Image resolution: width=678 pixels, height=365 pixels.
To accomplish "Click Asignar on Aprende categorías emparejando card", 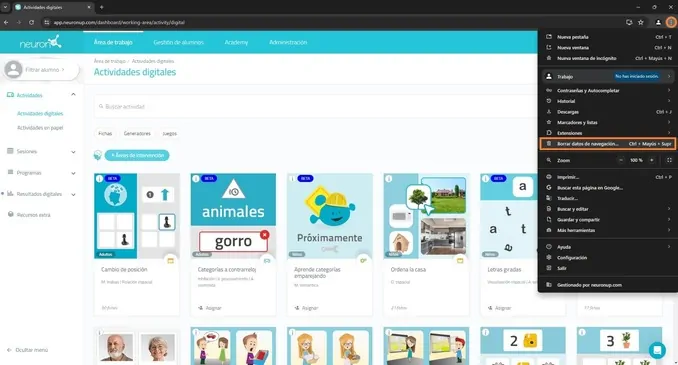I will (307, 308).
